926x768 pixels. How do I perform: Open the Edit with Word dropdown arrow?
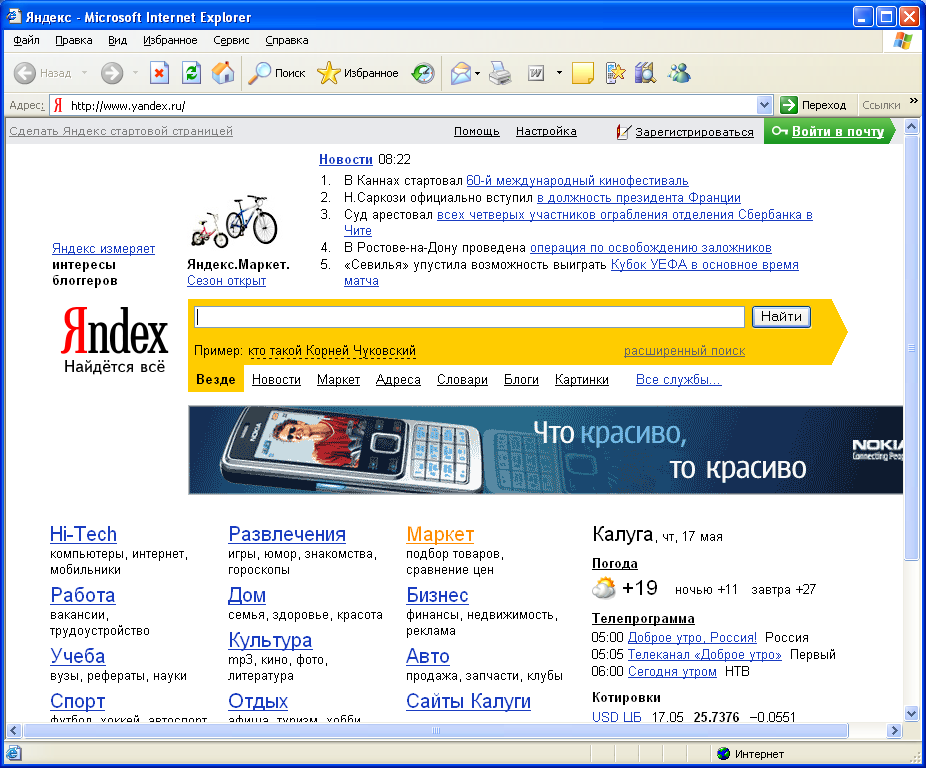coord(559,73)
